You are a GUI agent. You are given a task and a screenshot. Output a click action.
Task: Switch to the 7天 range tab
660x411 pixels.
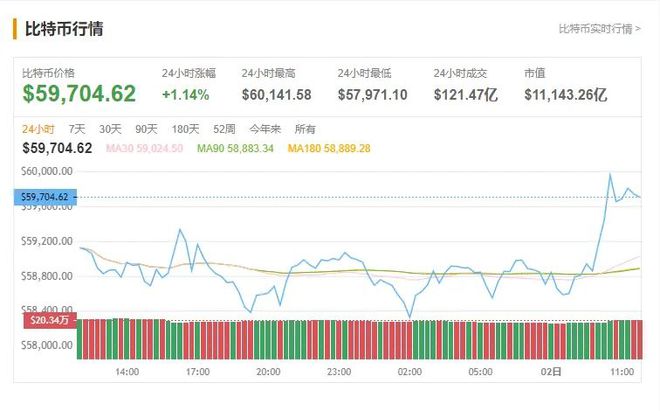tap(77, 129)
